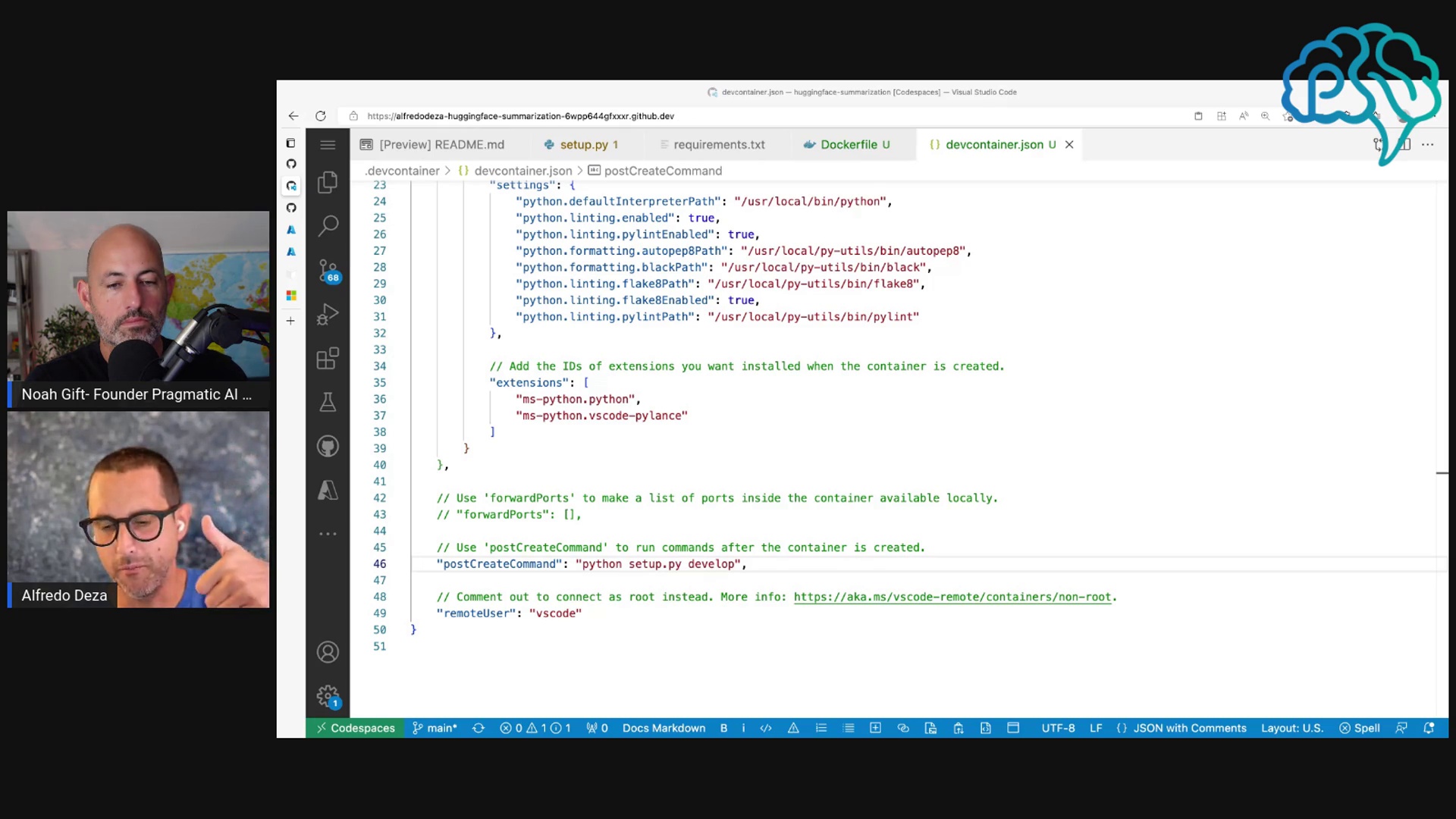1456x819 pixels.
Task: Click "ms-python.vscode-pylance" text on line 37
Action: tap(602, 416)
